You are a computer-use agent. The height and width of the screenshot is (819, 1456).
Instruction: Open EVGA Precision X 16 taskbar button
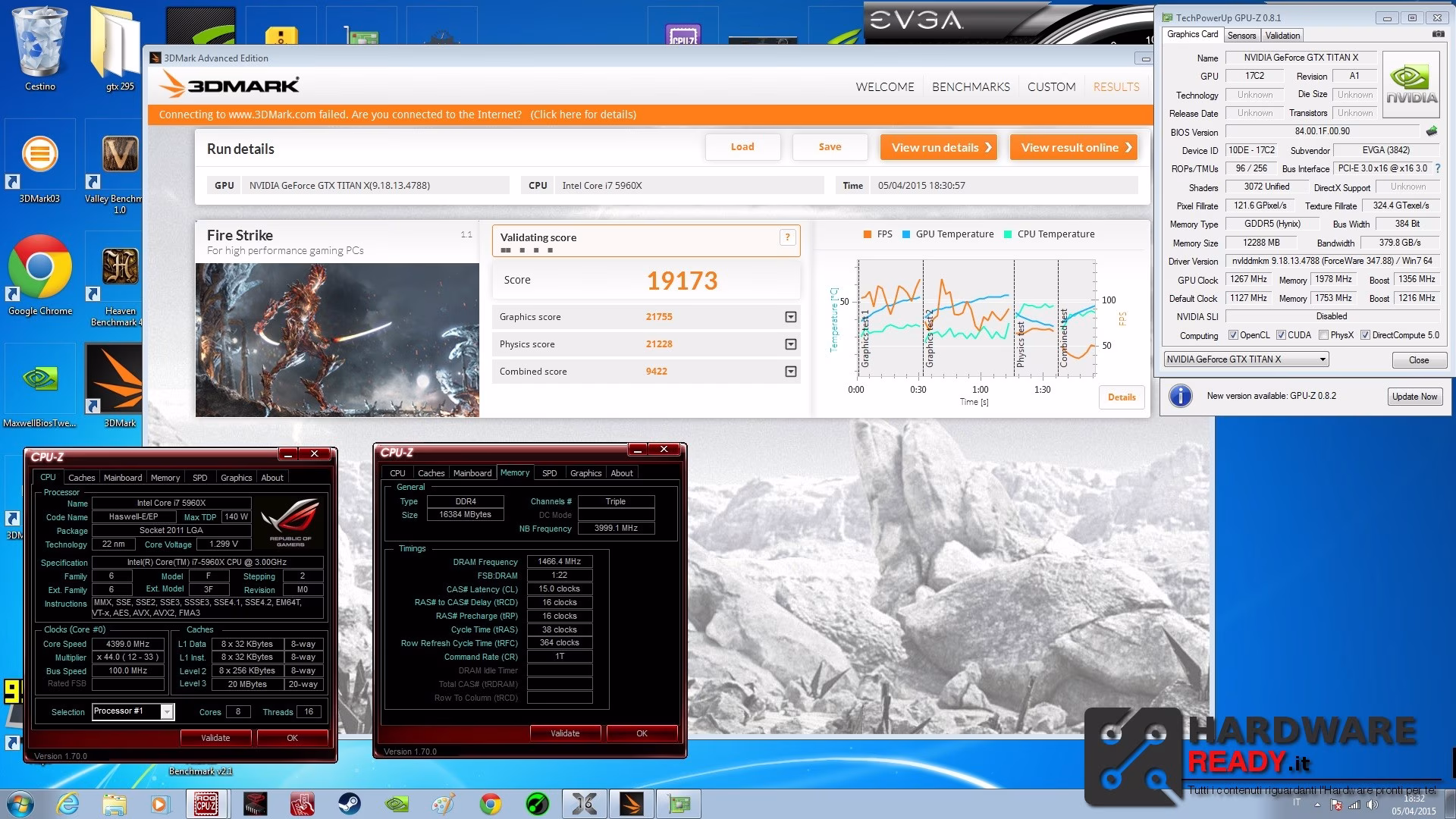point(585,803)
